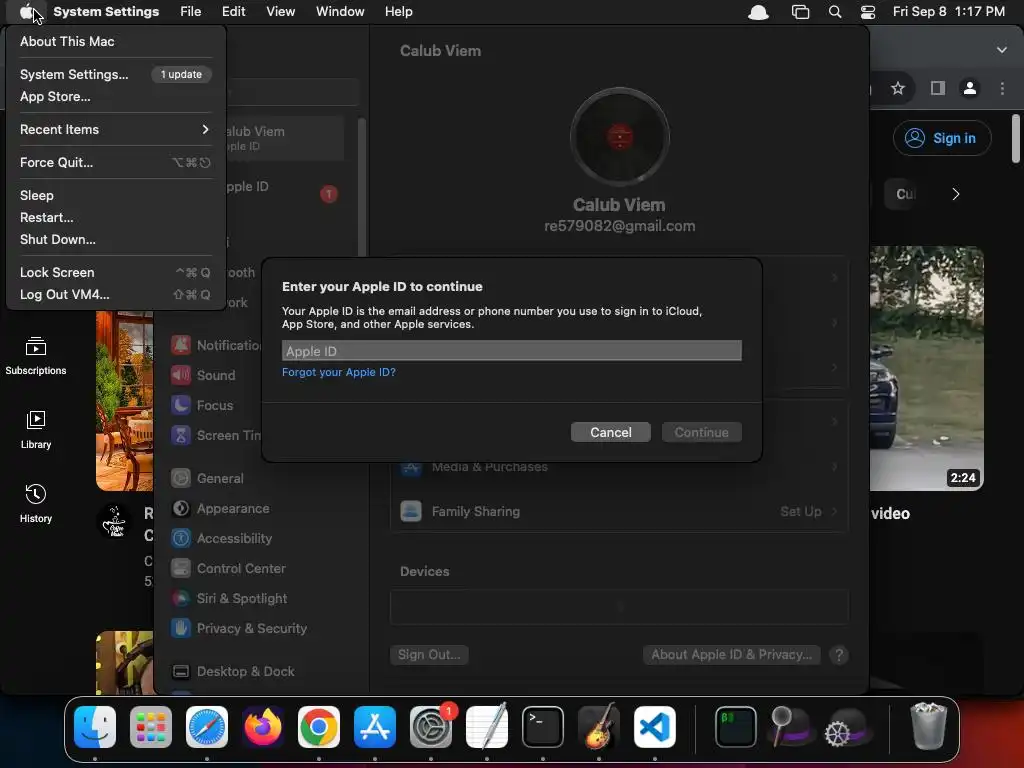Open Chrome profile avatar icon

tap(970, 88)
